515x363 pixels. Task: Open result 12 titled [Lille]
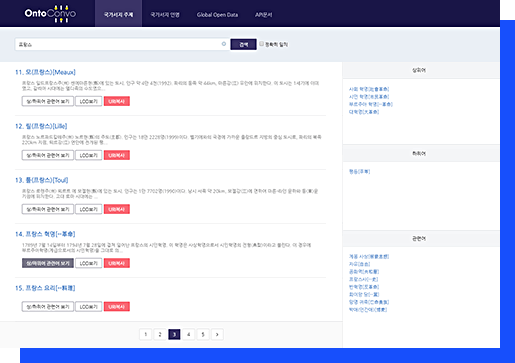point(41,126)
